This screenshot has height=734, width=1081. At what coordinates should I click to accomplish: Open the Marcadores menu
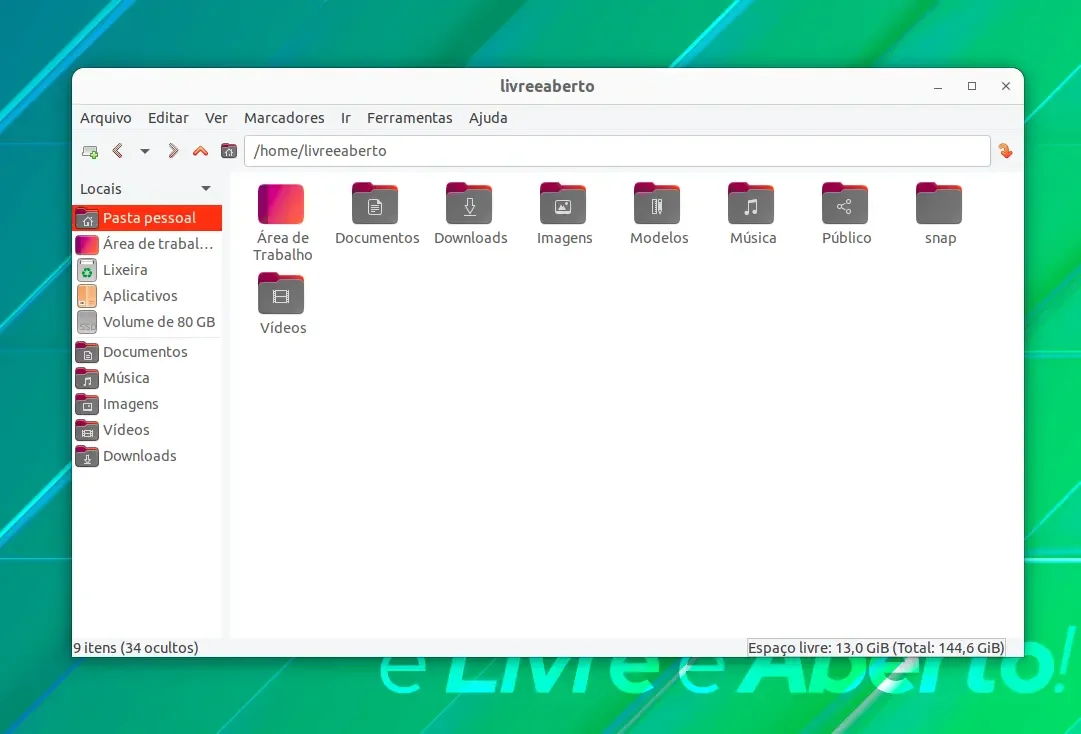[x=284, y=118]
